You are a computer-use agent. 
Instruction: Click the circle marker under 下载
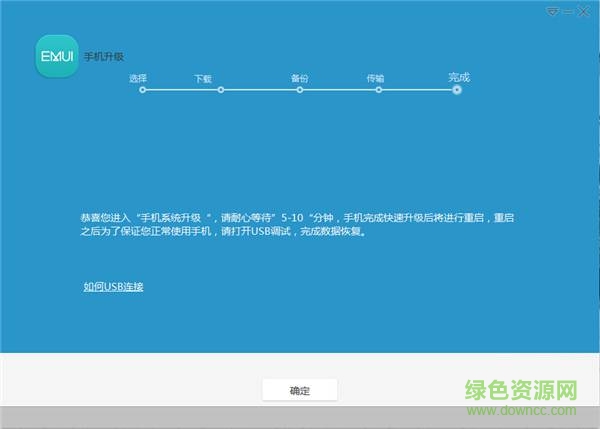click(221, 89)
